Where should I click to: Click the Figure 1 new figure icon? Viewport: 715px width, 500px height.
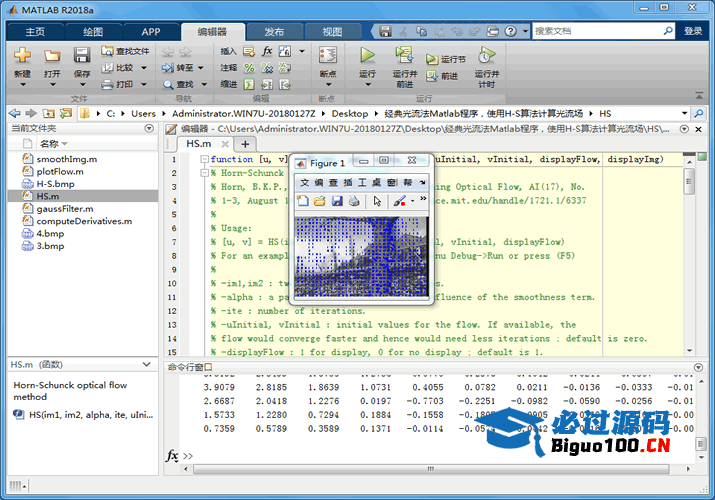302,201
